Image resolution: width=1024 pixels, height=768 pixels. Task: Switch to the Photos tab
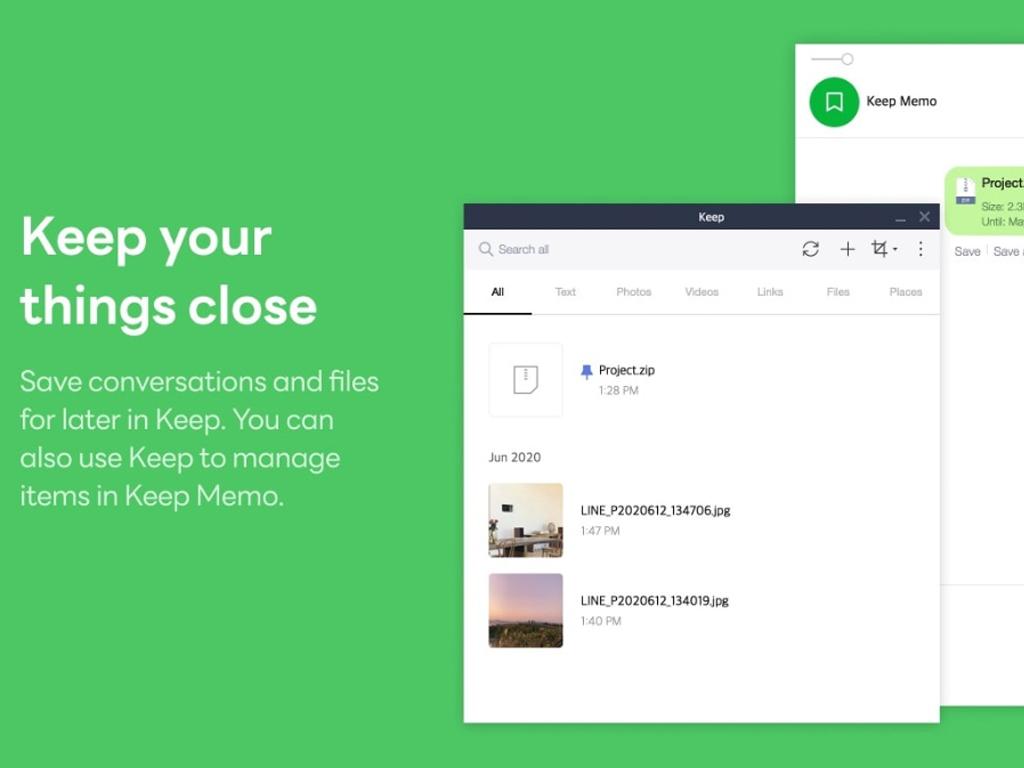coord(633,292)
